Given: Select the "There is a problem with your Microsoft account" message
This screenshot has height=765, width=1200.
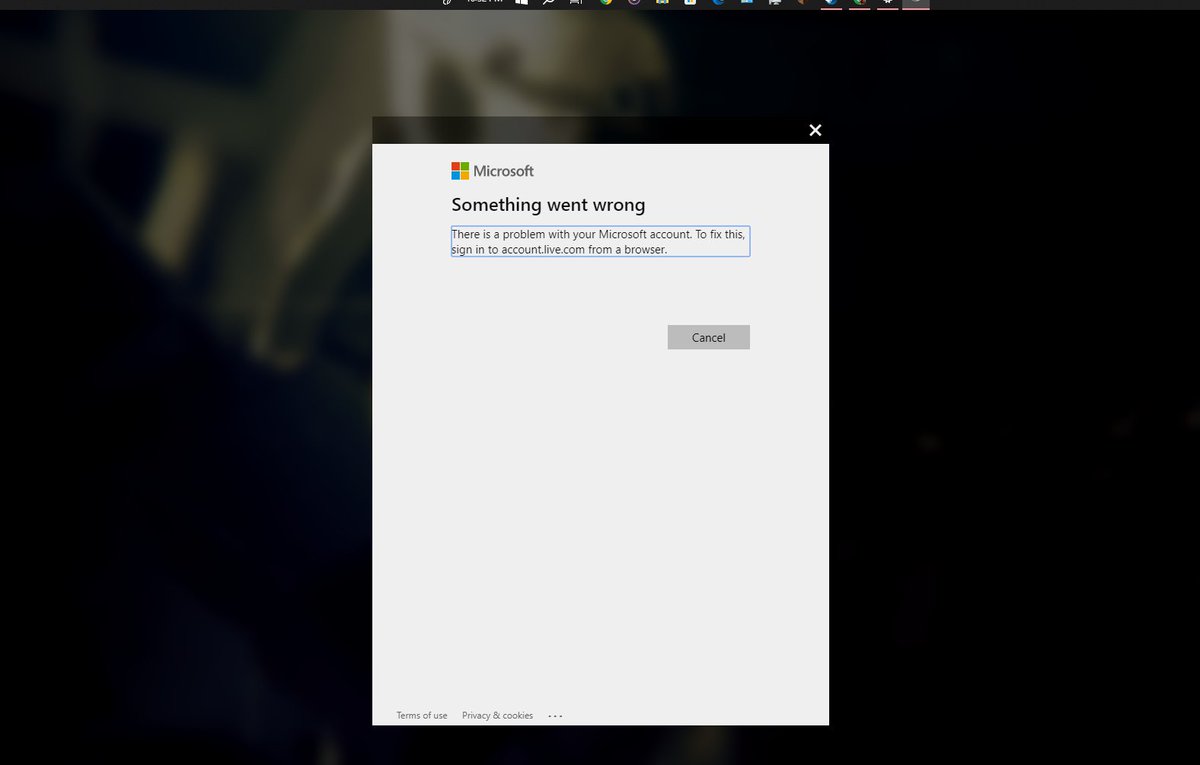Looking at the screenshot, I should click(600, 241).
